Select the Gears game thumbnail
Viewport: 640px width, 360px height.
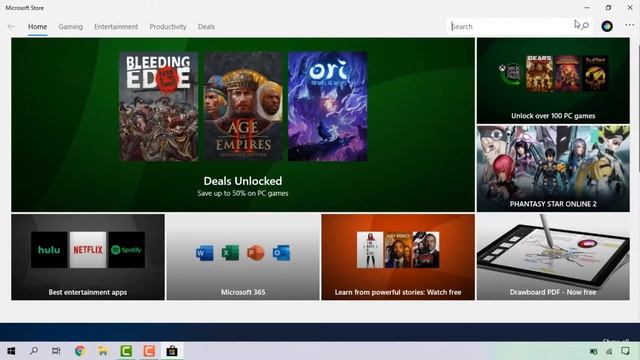pos(539,73)
